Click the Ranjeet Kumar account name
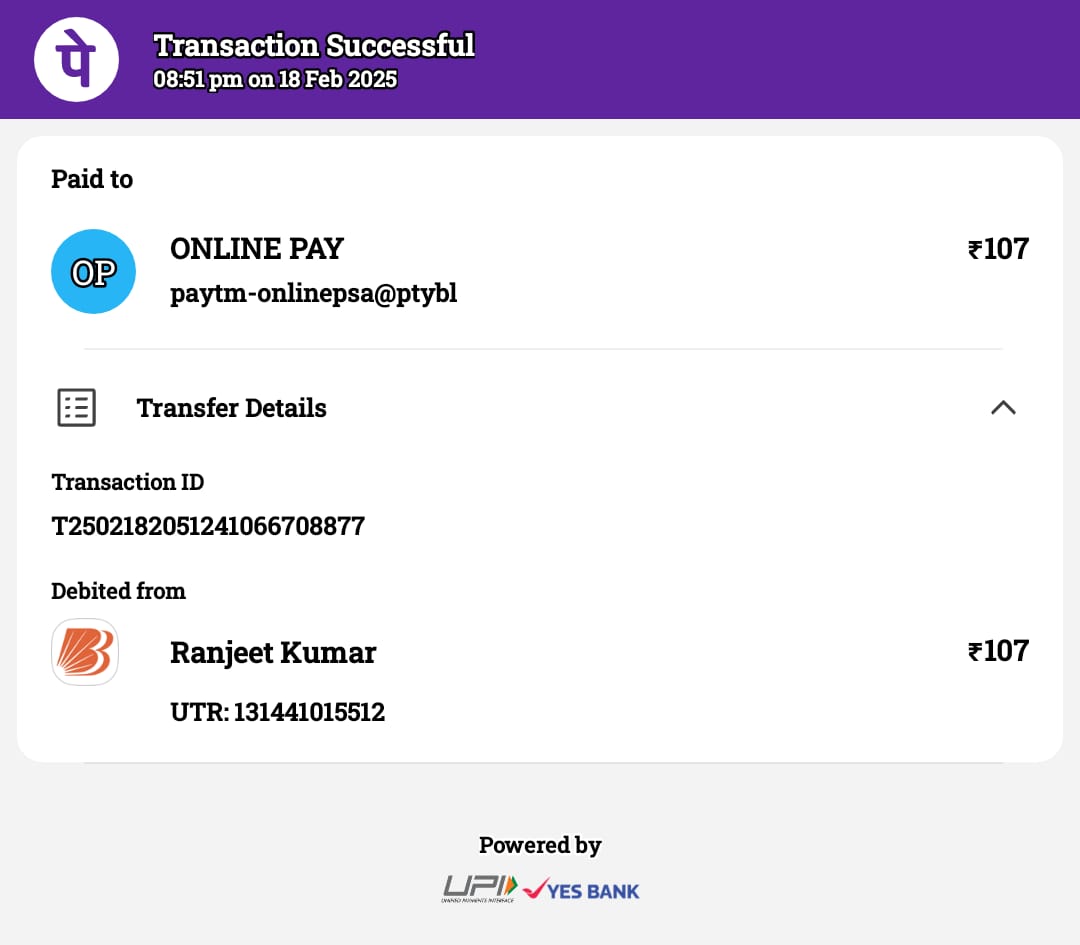The image size is (1080, 945). coord(273,652)
